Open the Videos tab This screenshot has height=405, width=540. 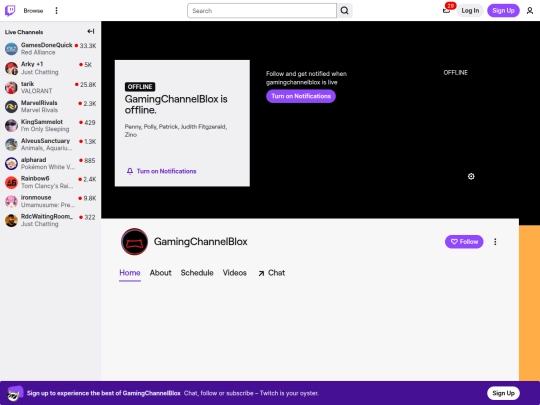(235, 273)
